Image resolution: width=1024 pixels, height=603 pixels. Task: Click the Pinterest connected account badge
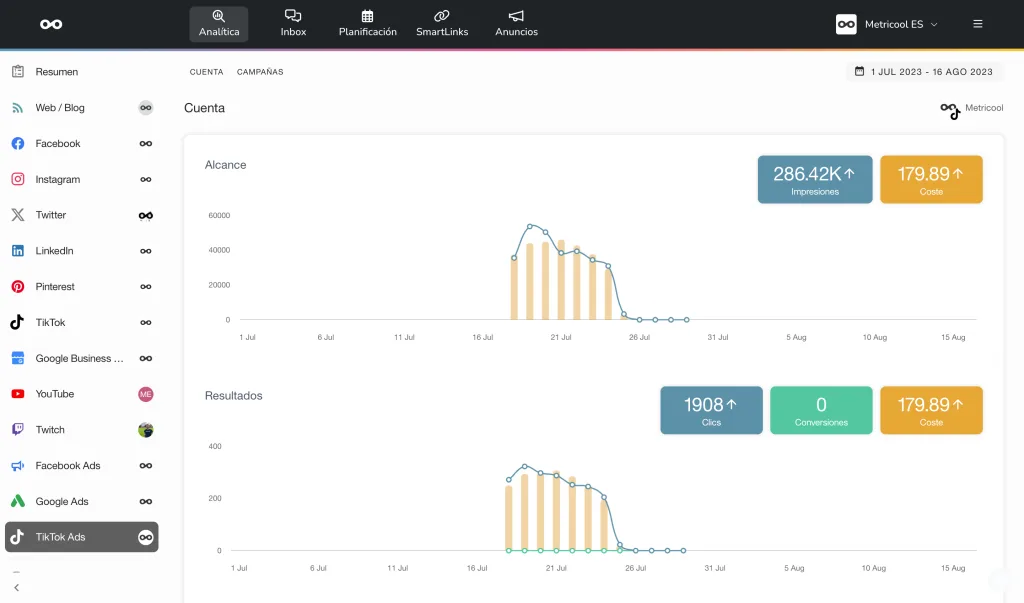point(146,287)
